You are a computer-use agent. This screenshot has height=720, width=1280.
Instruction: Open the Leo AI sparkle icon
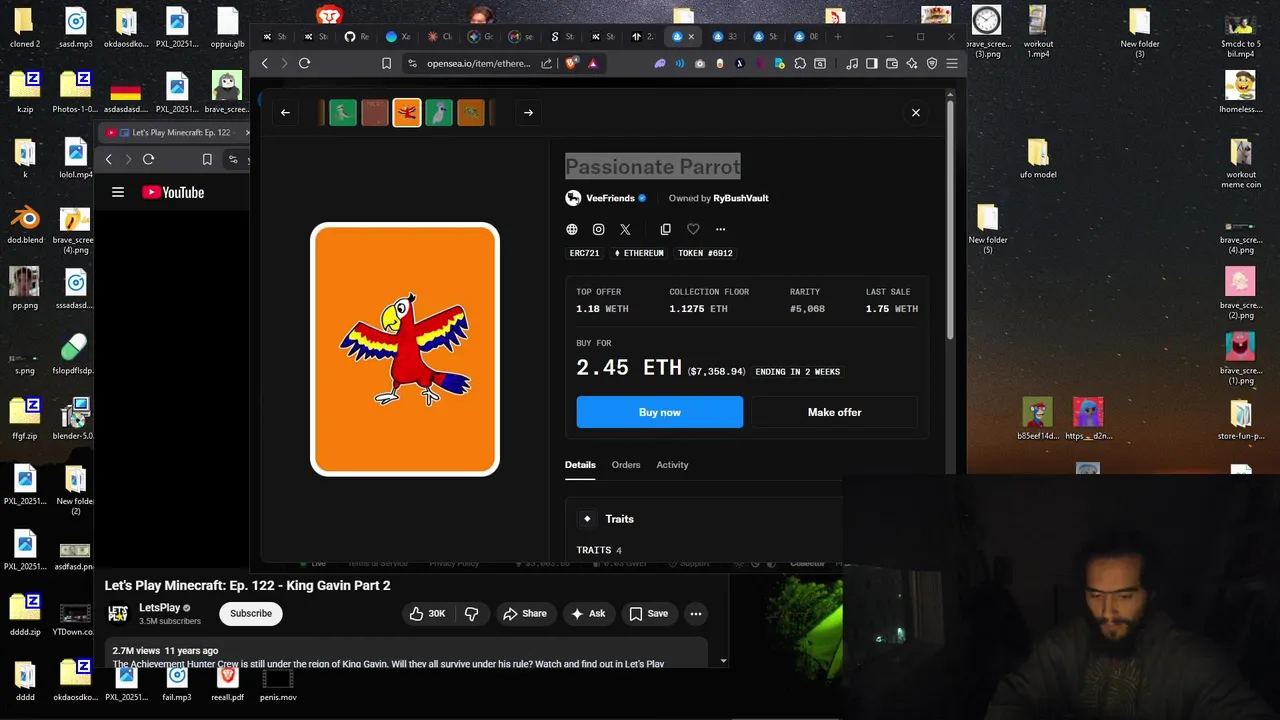912,63
